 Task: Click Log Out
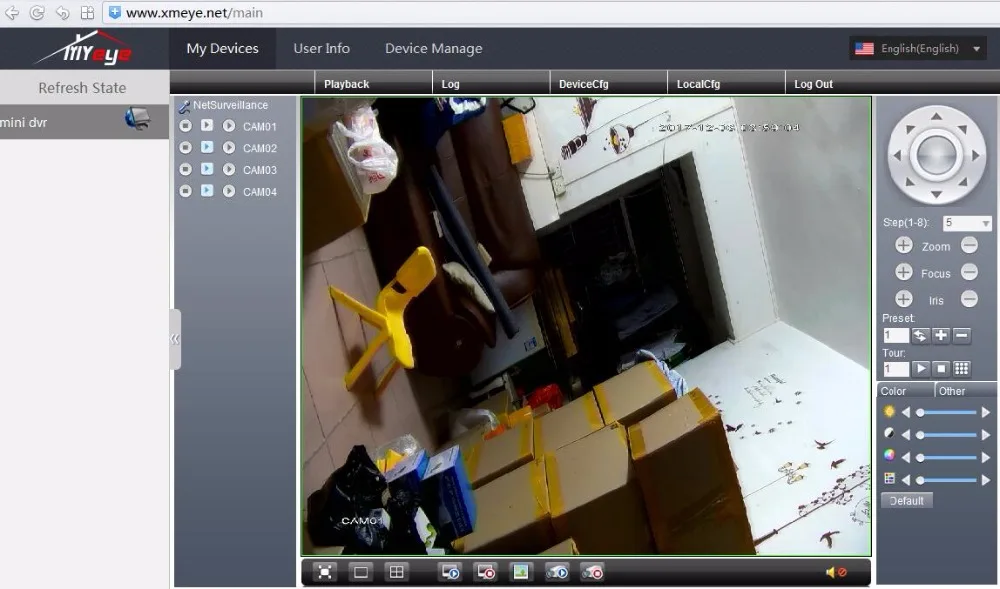click(813, 84)
